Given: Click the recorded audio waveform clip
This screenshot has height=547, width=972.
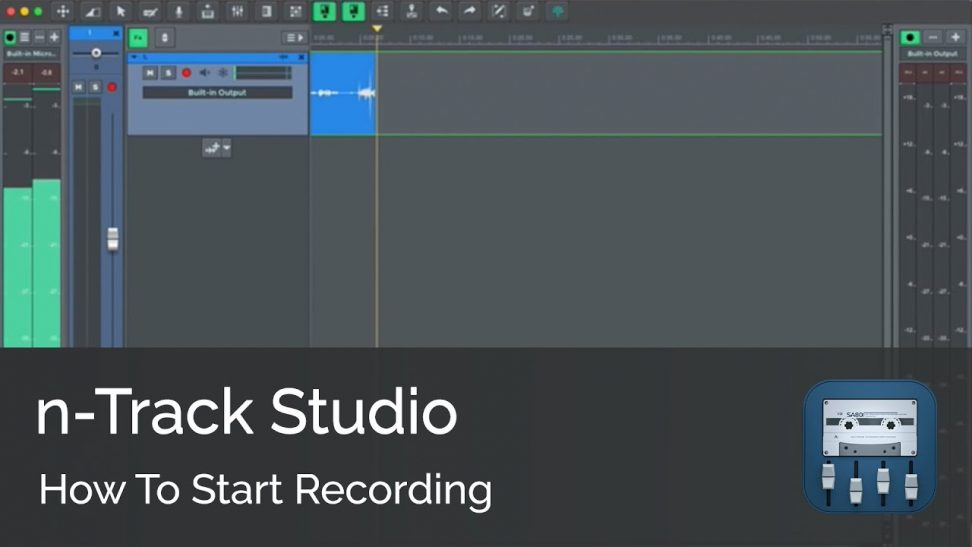Looking at the screenshot, I should click(342, 93).
